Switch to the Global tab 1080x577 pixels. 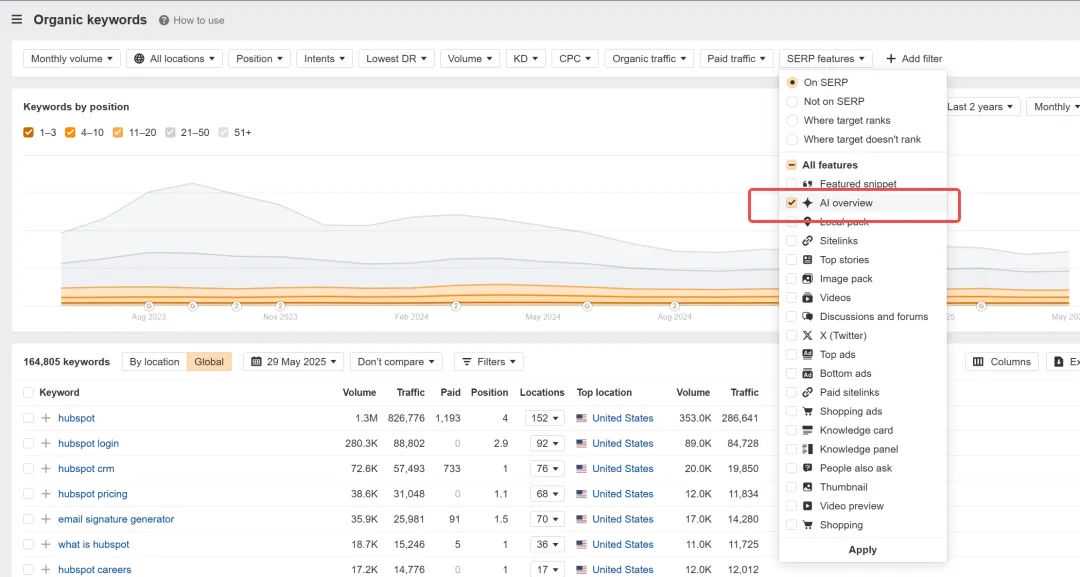[209, 361]
